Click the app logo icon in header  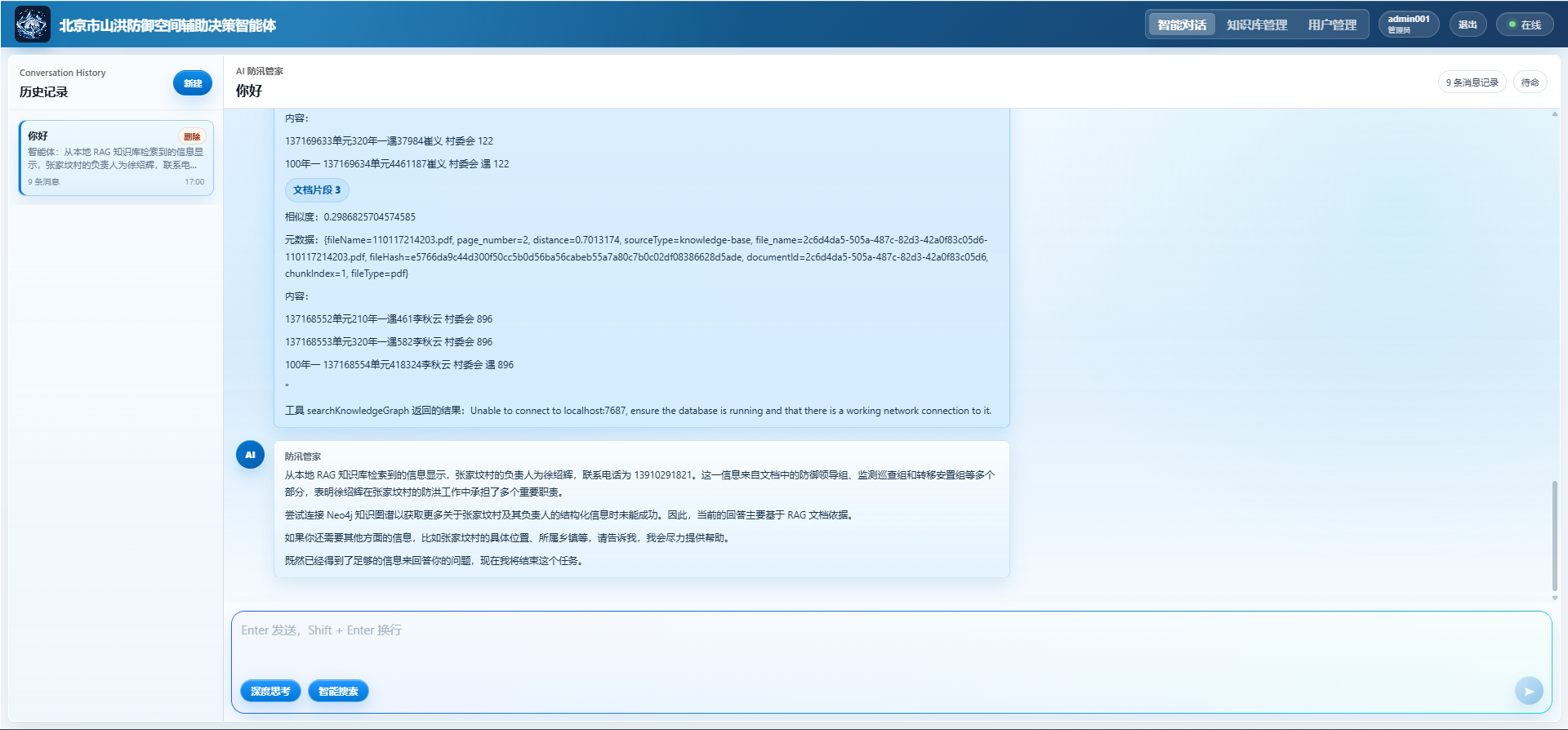33,24
